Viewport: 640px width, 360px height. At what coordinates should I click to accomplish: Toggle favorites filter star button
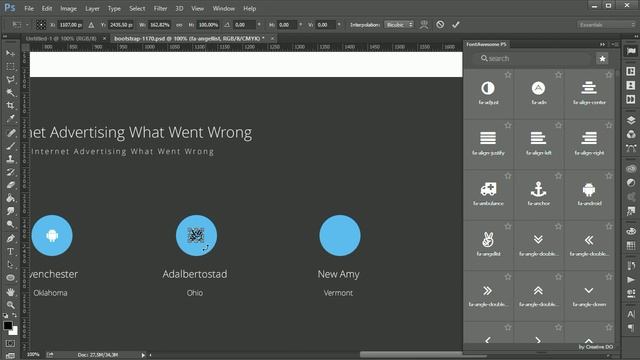tap(602, 59)
